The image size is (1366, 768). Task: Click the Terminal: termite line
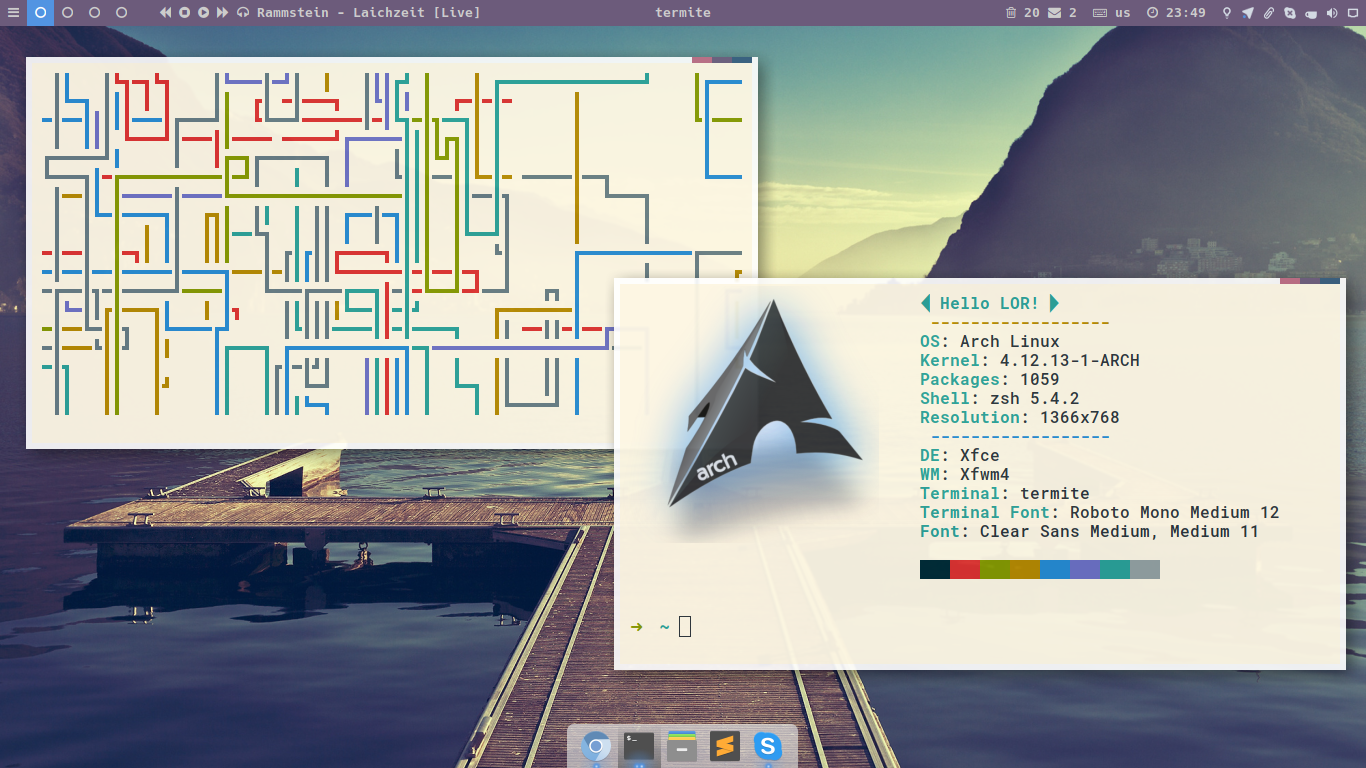click(x=1004, y=494)
